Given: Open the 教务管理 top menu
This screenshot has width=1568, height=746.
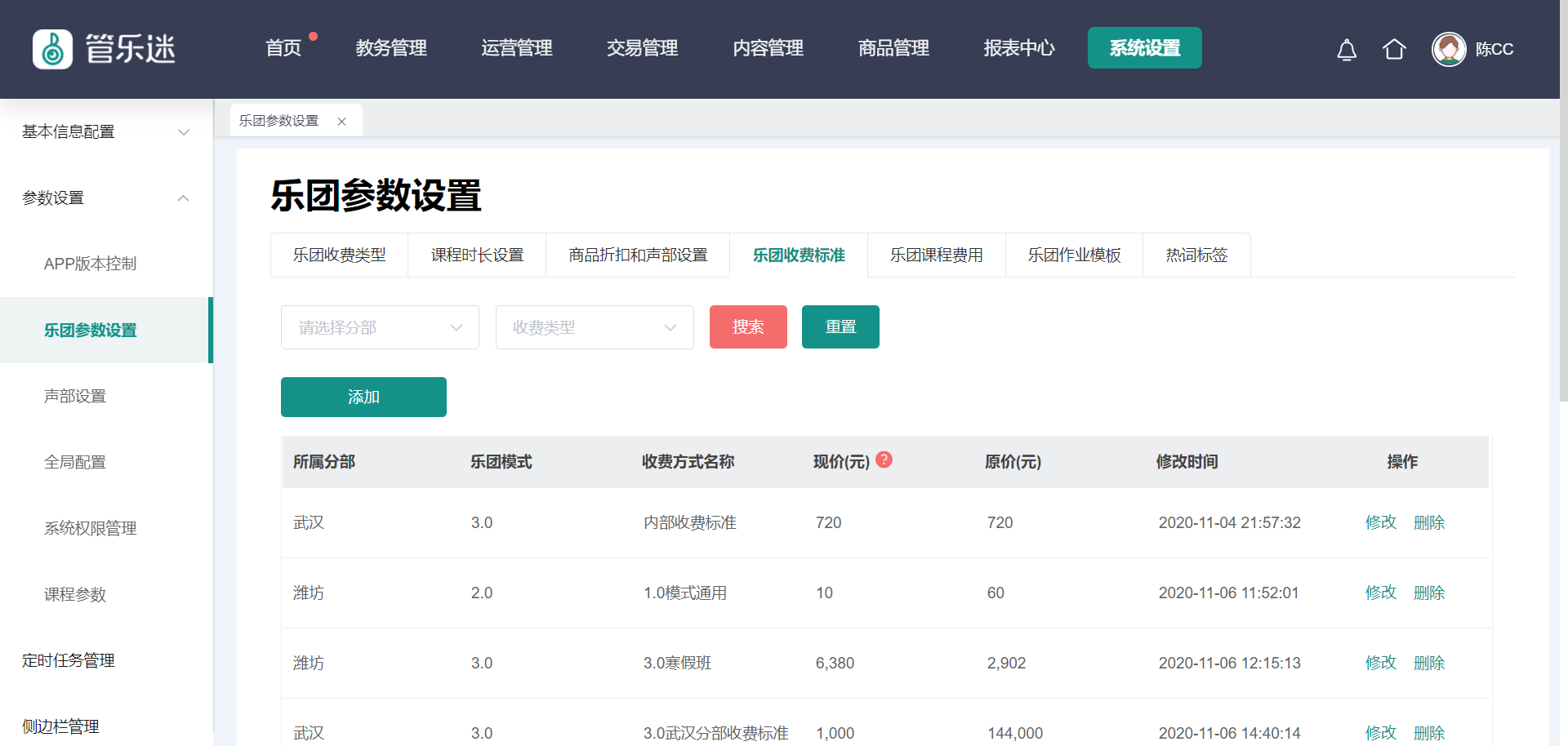Looking at the screenshot, I should (x=391, y=48).
